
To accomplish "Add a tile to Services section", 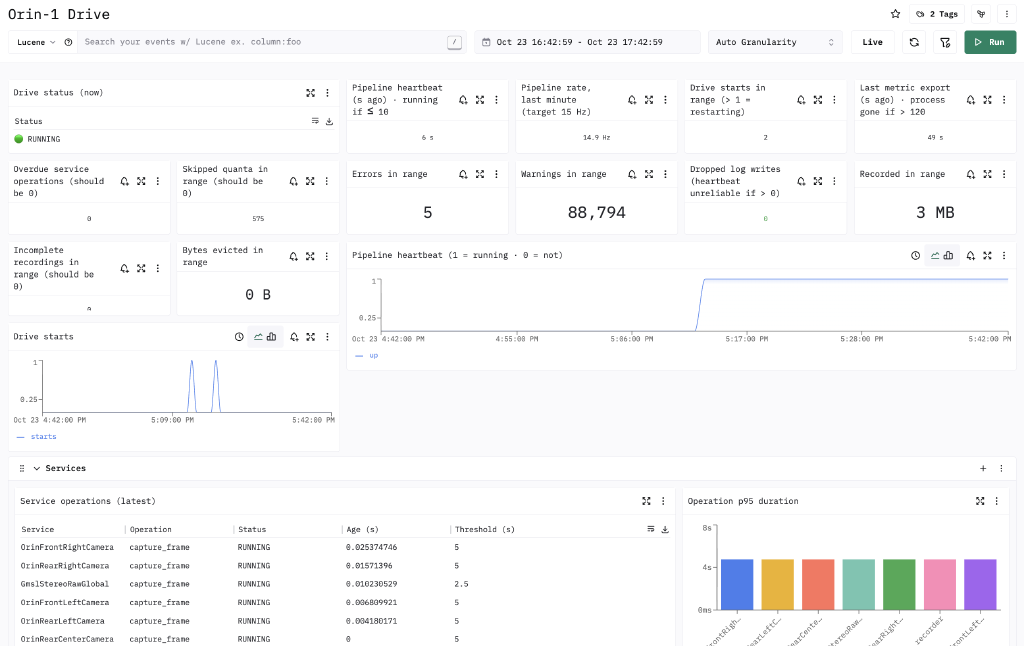I will [x=983, y=468].
